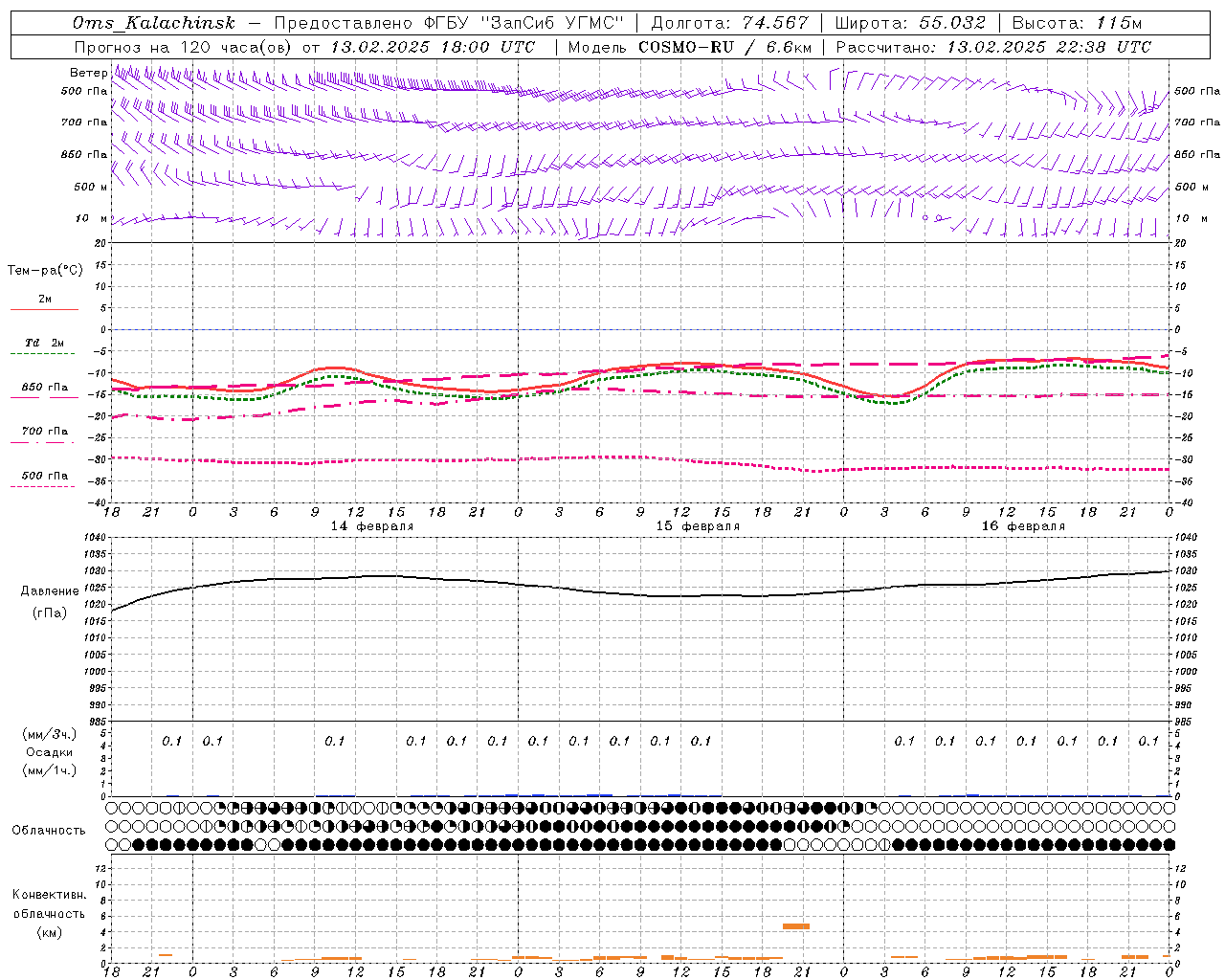Image resolution: width=1225 pixels, height=980 pixels.
Task: Click the Тем-ра(°C) axis label
Action: click(45, 271)
